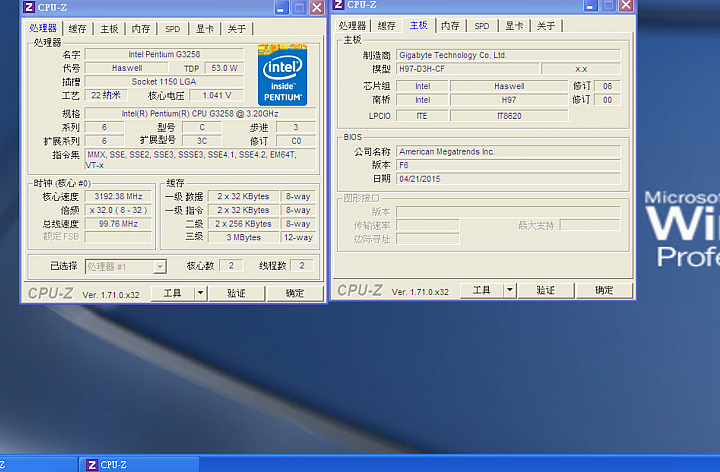Click the Socket 1150 LGA field
720x472 pixels.
coord(164,82)
